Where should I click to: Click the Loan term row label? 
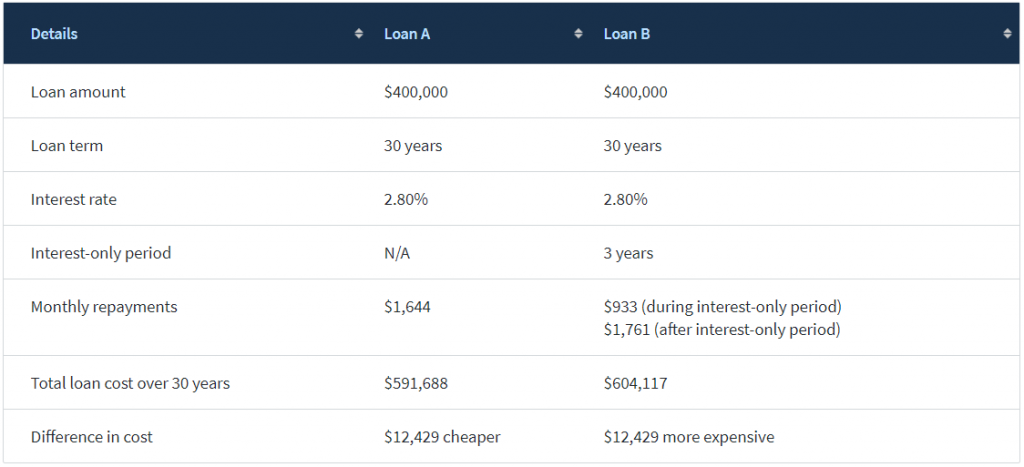67,146
